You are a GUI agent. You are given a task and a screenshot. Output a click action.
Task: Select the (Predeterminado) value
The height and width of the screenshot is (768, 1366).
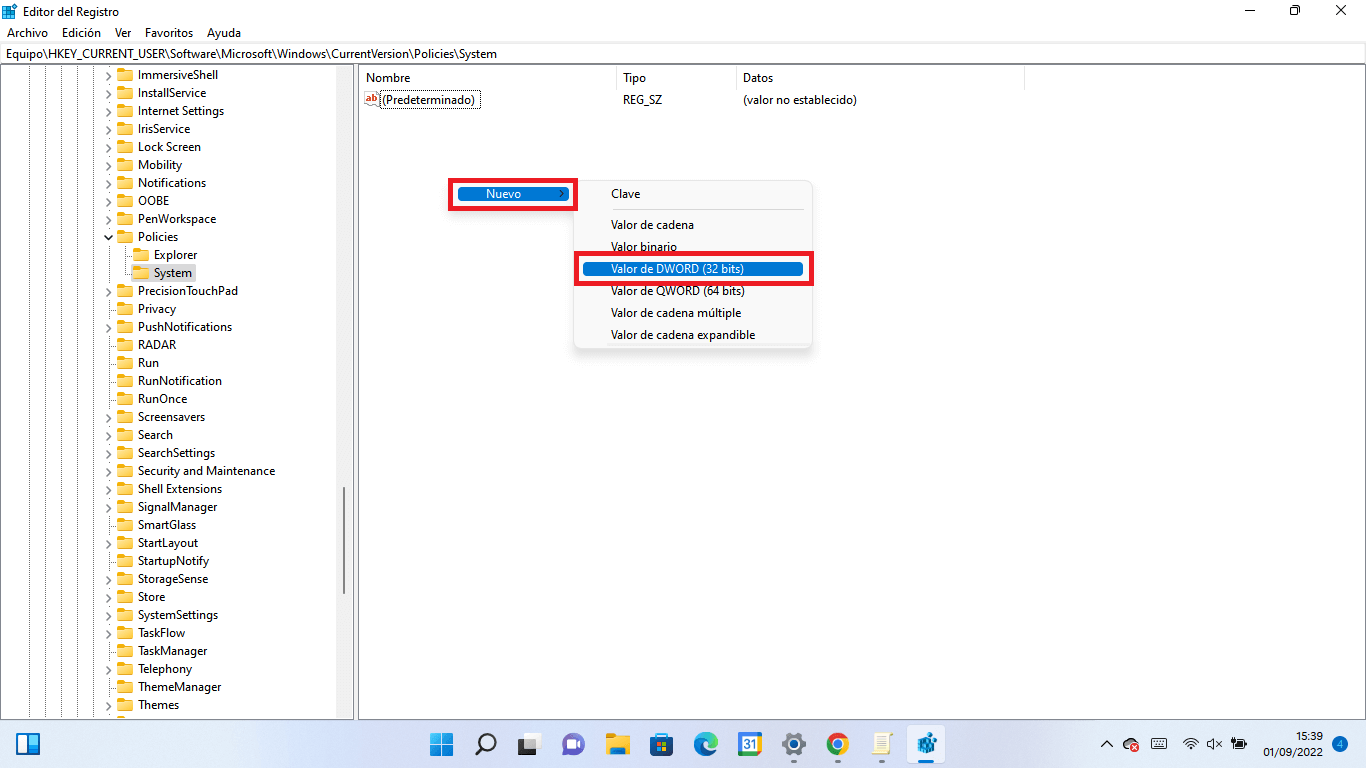pyautogui.click(x=430, y=100)
